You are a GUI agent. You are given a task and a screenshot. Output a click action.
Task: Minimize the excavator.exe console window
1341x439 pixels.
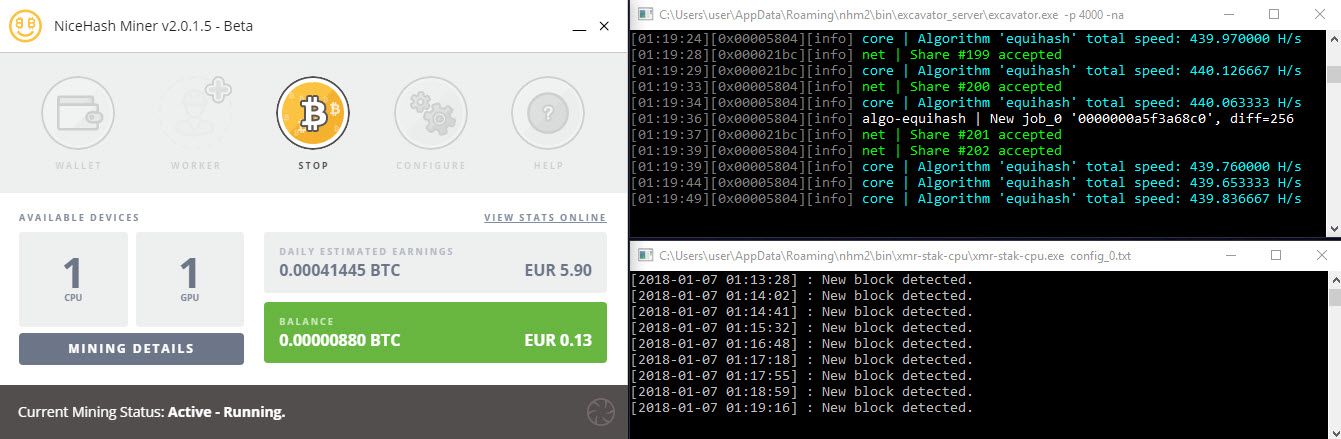point(1229,15)
